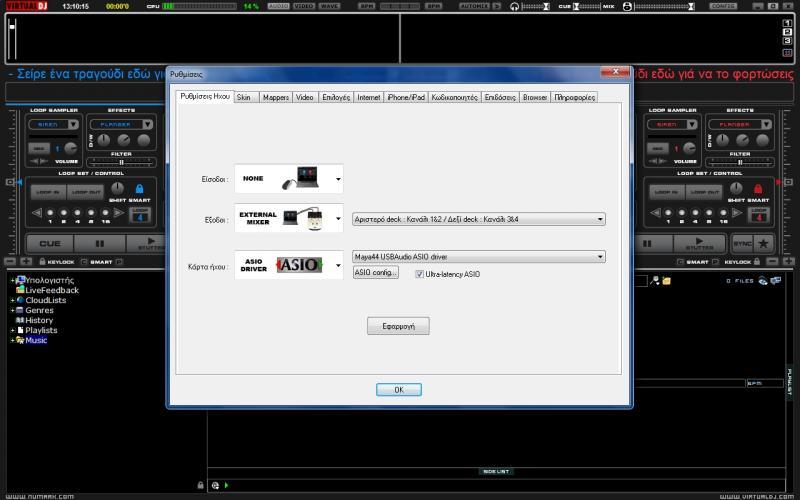Switch to the Internet tab
The width and height of the screenshot is (800, 500).
tap(368, 97)
